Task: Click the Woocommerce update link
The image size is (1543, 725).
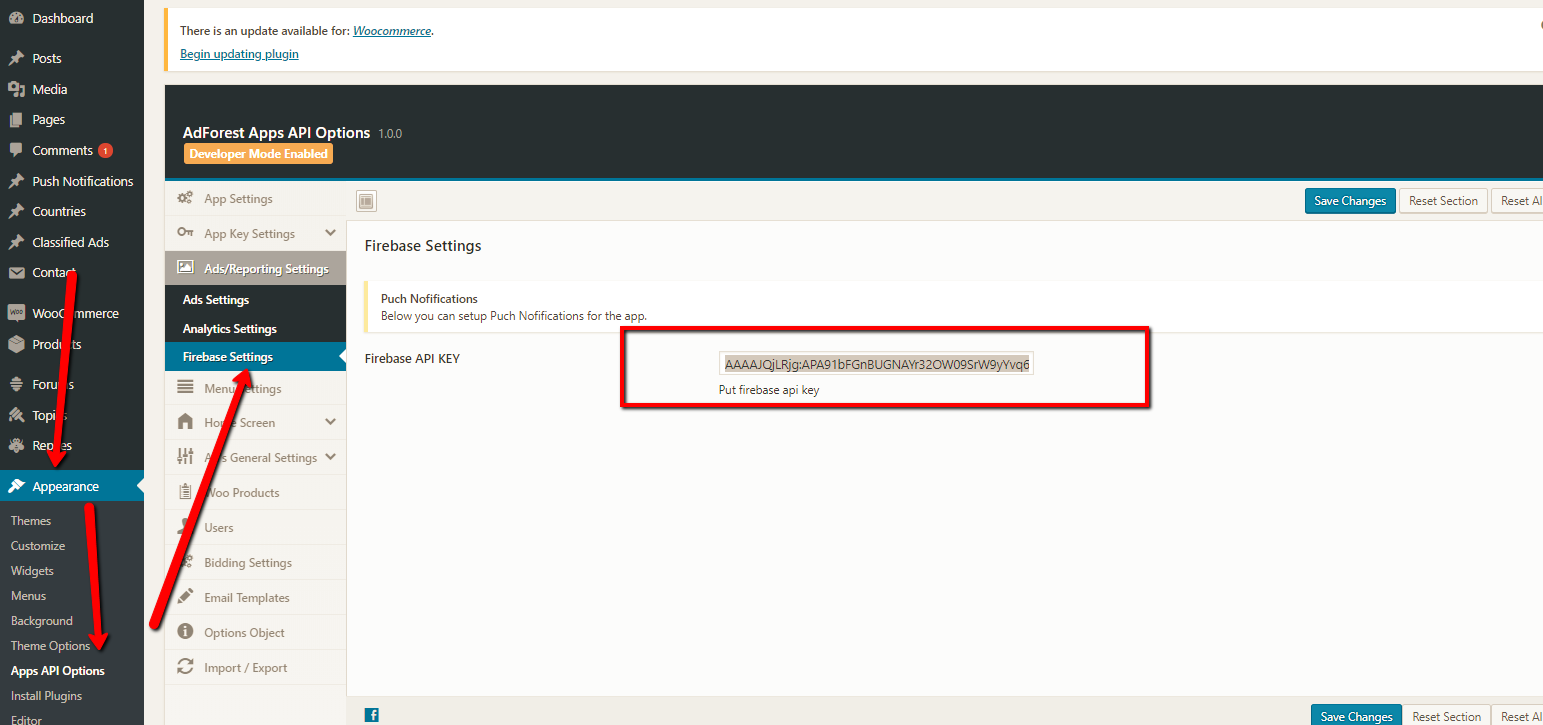Action: click(392, 31)
